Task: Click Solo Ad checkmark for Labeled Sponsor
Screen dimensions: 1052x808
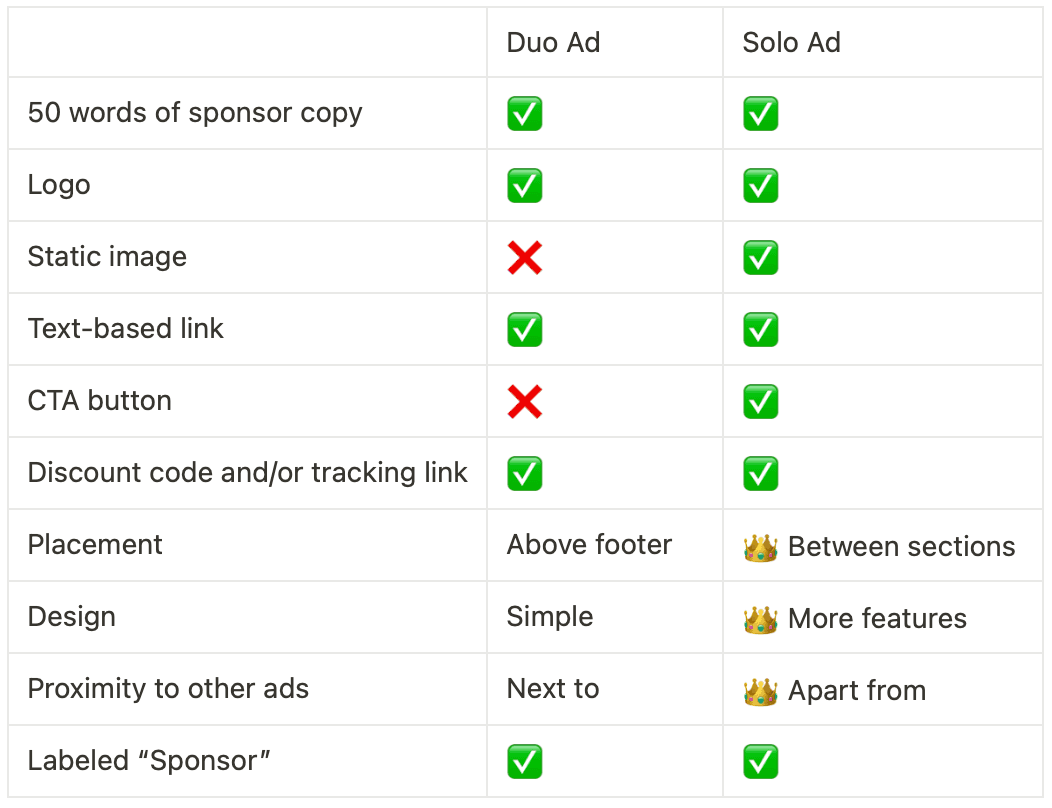Action: point(761,762)
